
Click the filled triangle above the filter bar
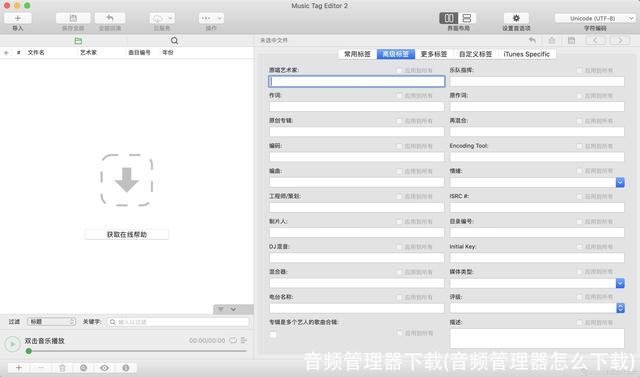221,309
